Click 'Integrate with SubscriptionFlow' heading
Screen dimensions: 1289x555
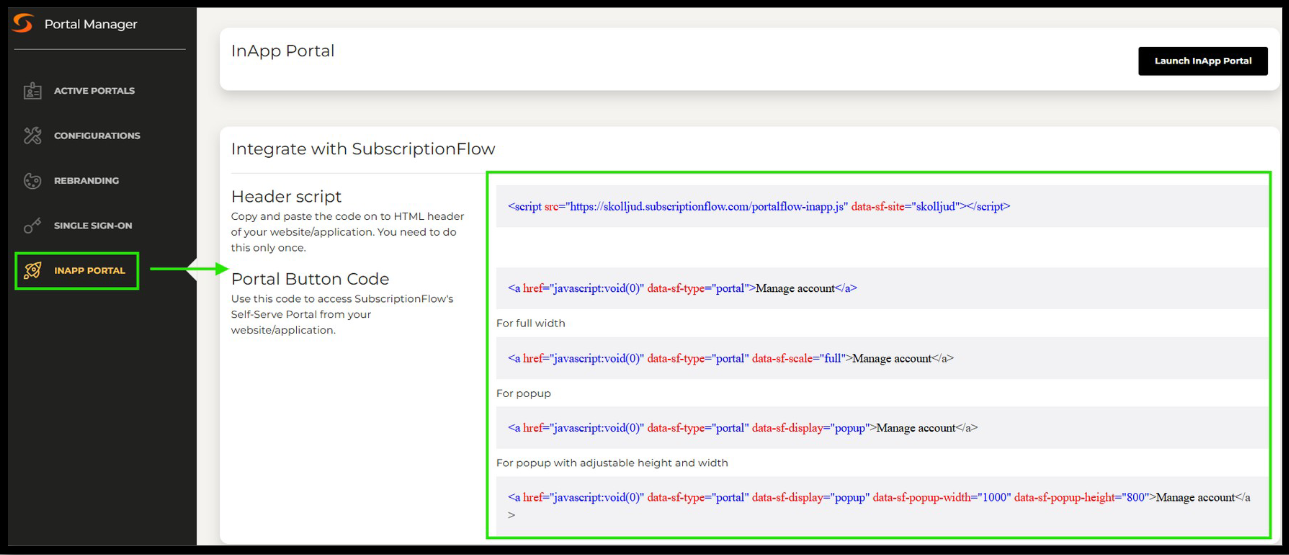click(363, 149)
